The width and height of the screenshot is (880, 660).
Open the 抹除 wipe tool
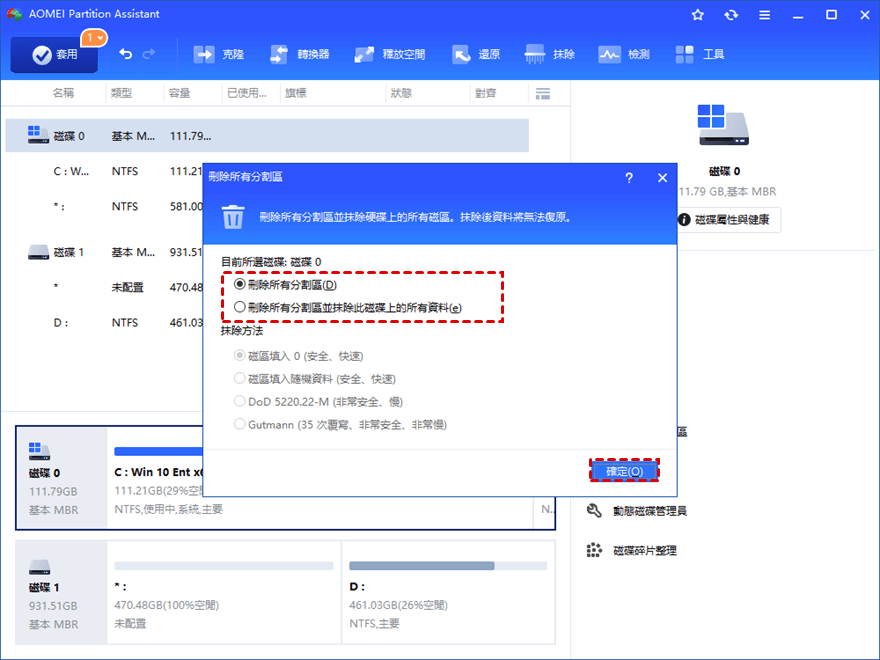(549, 54)
